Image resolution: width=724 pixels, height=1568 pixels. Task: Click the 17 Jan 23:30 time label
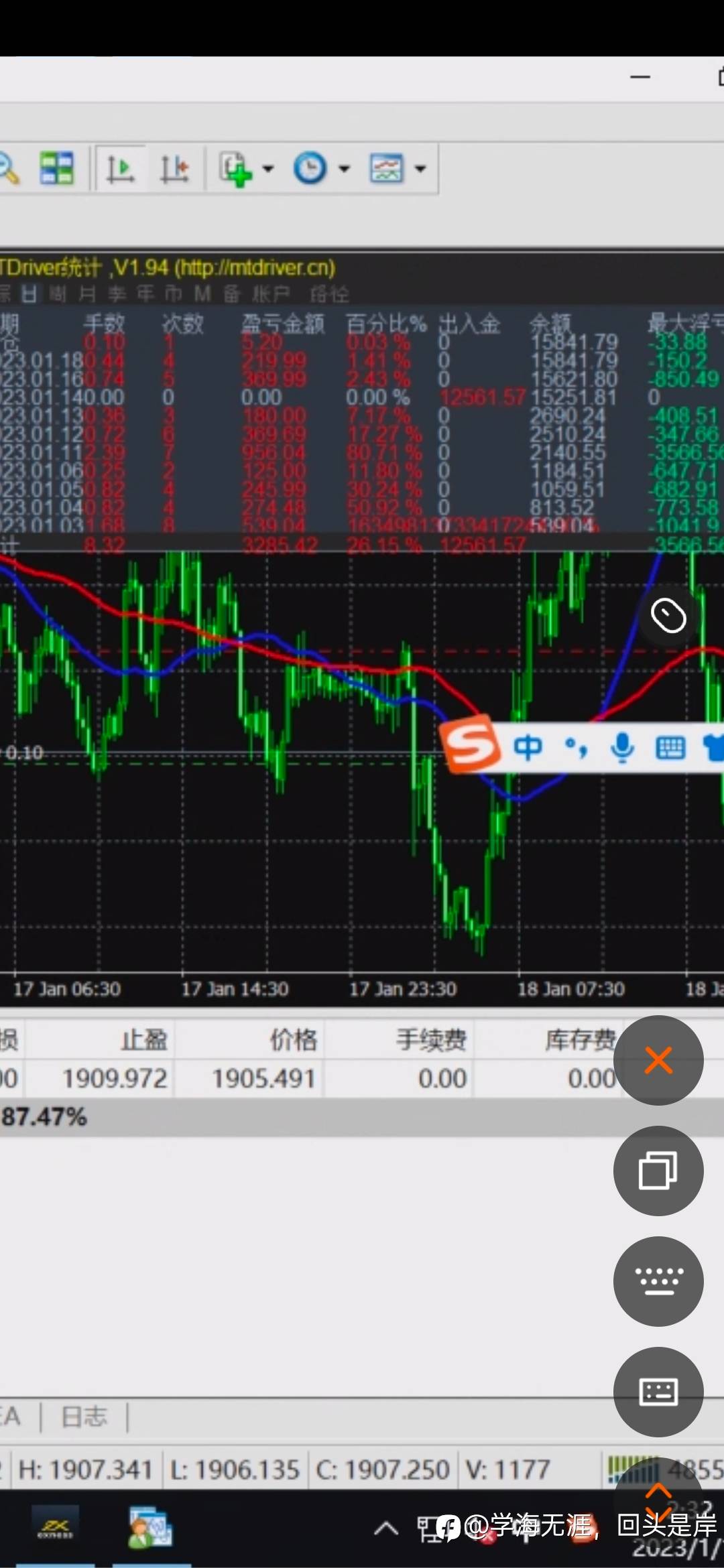point(403,989)
